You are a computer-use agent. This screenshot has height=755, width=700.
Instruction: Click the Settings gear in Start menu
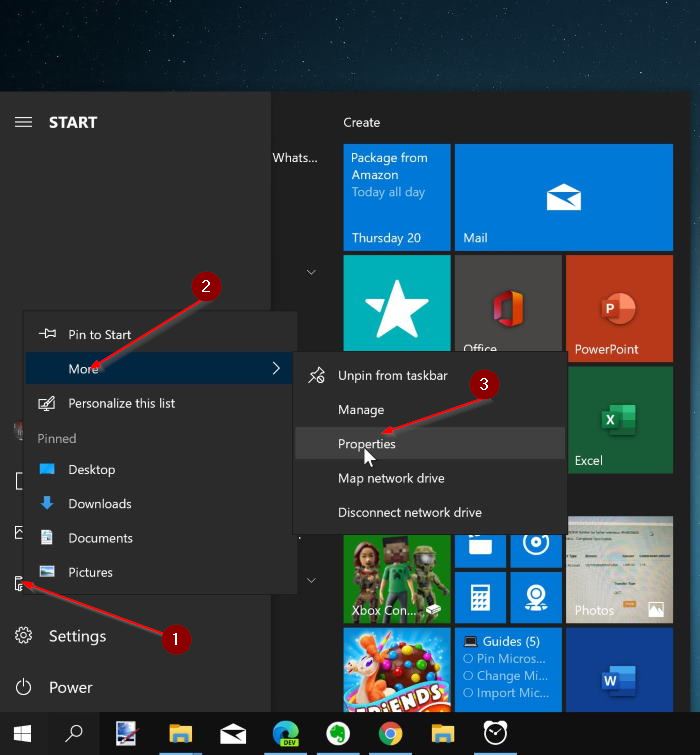23,636
